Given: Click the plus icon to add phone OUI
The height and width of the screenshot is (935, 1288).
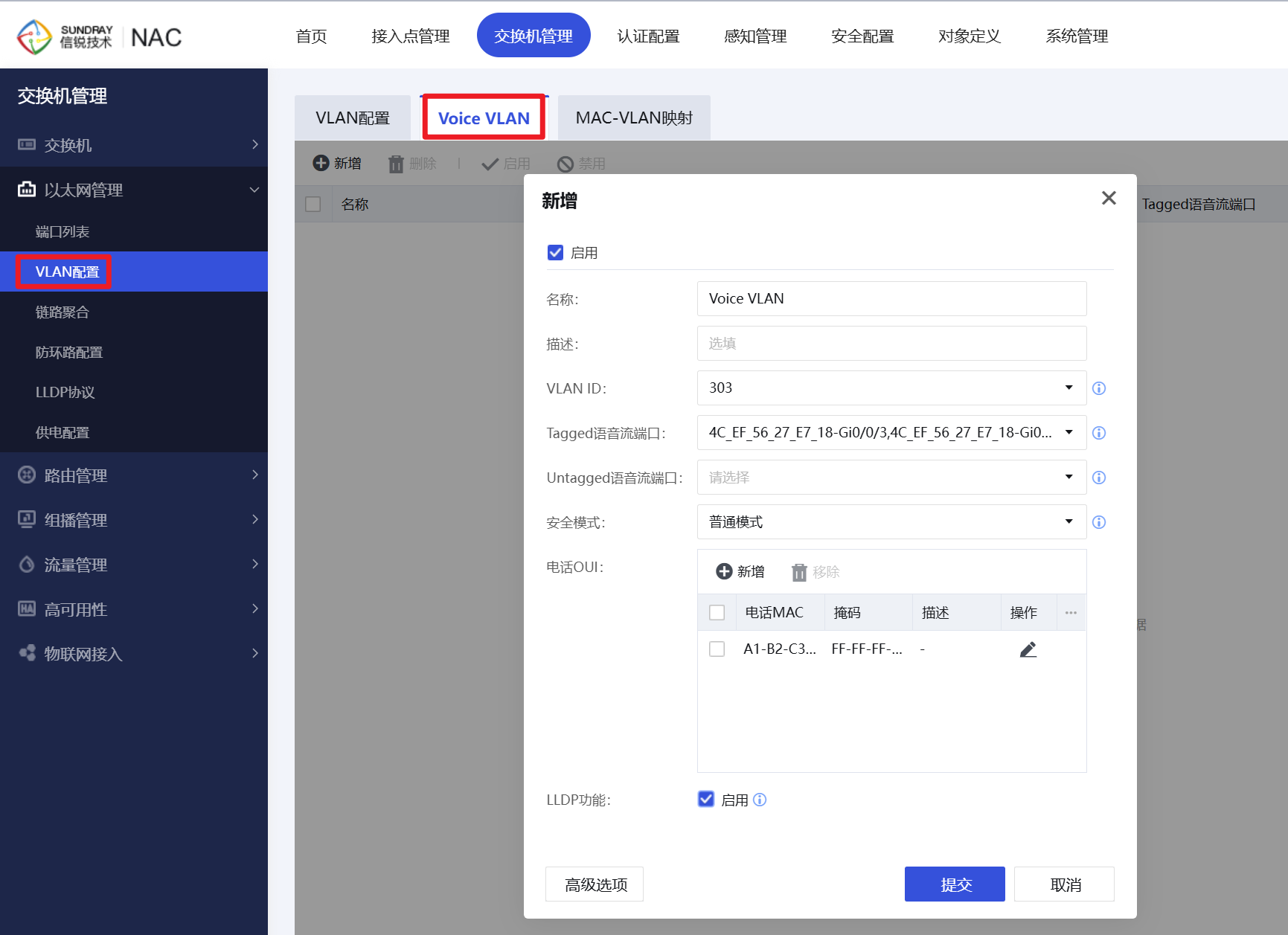Looking at the screenshot, I should click(724, 571).
